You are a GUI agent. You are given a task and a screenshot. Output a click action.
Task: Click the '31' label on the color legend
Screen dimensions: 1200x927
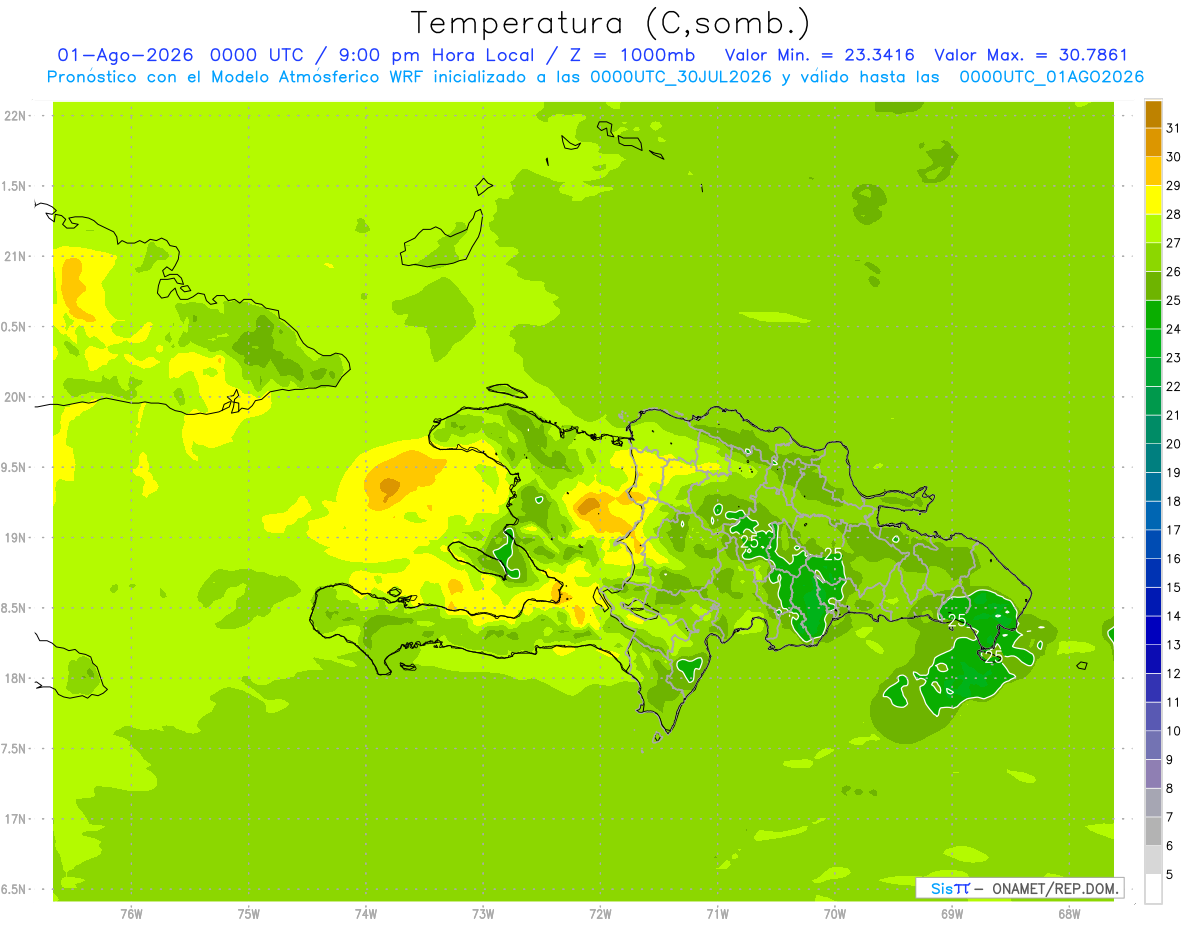click(1174, 128)
